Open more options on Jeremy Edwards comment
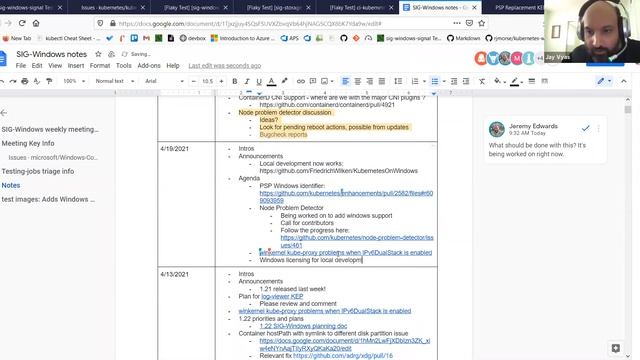 tap(598, 129)
